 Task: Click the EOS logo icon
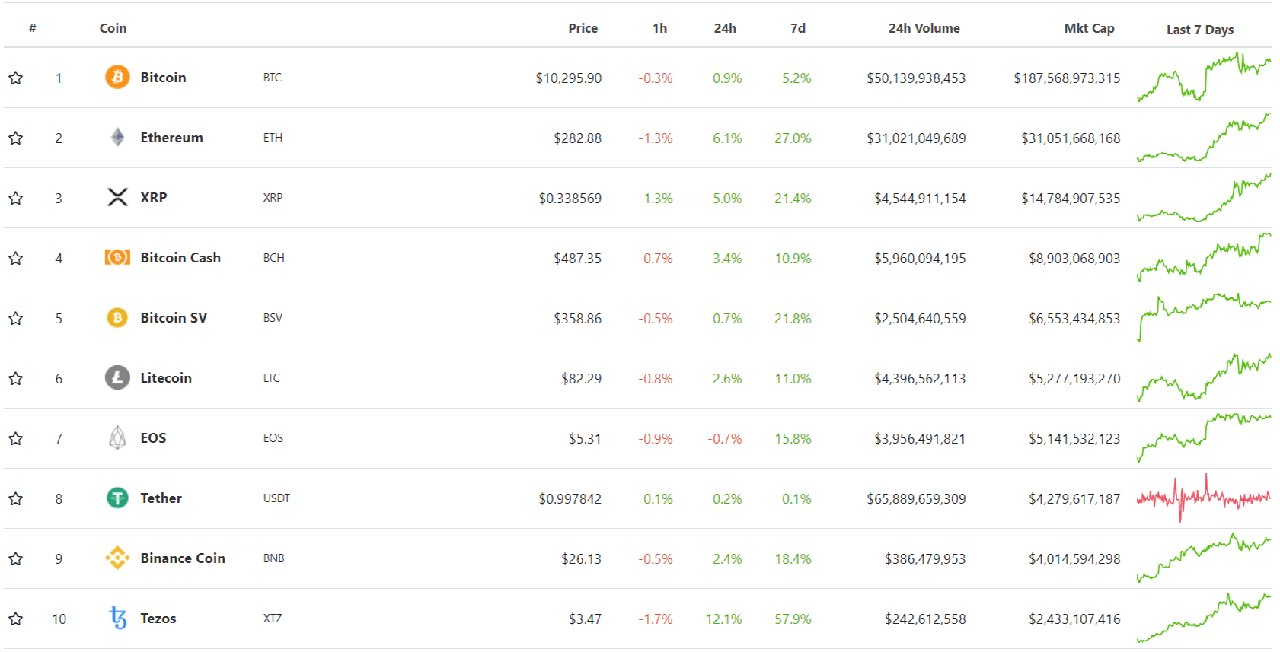[x=117, y=438]
